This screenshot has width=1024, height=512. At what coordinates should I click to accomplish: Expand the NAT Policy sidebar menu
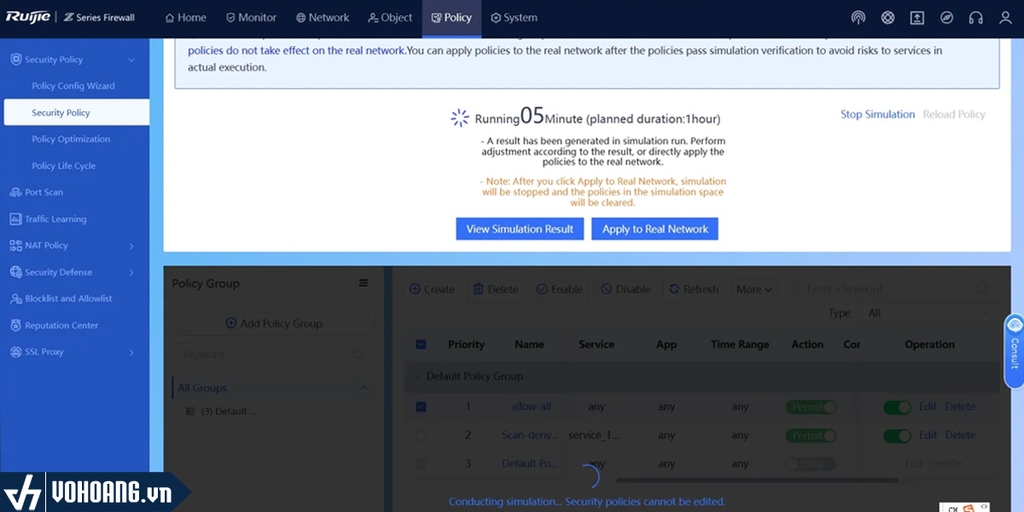click(x=75, y=246)
